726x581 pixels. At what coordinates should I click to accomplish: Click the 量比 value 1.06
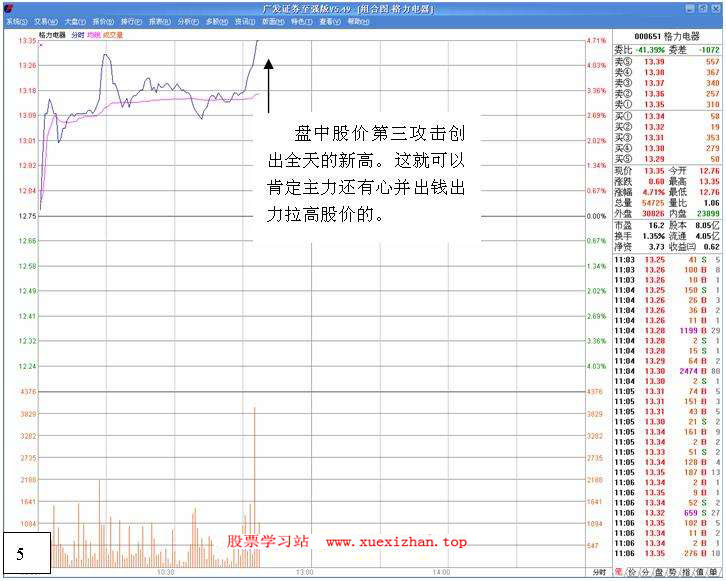click(x=712, y=203)
